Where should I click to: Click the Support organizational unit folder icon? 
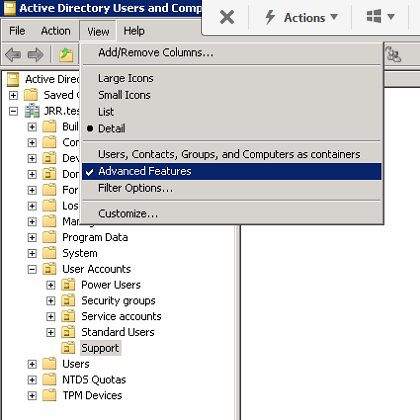(68, 348)
